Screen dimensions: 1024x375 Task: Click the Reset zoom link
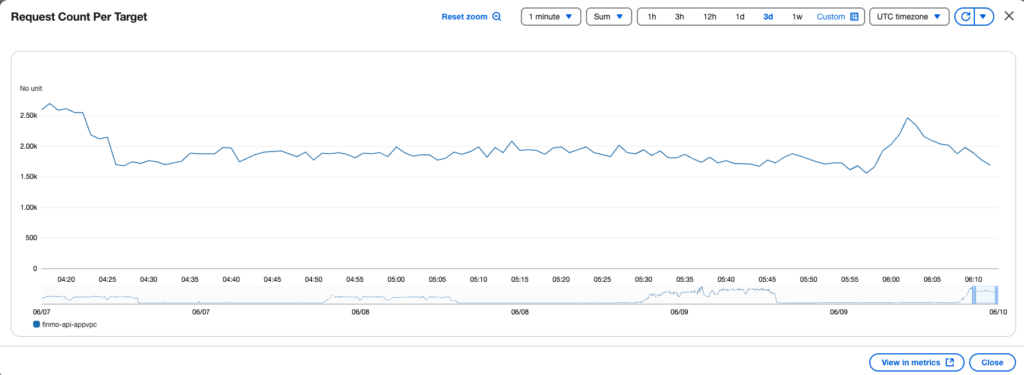(x=464, y=17)
